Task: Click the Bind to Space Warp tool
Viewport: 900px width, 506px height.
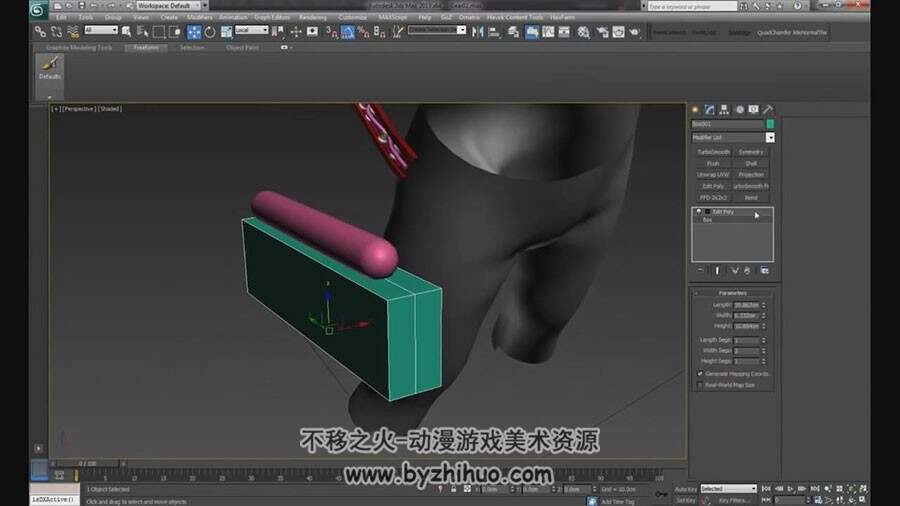Action: click(x=73, y=32)
